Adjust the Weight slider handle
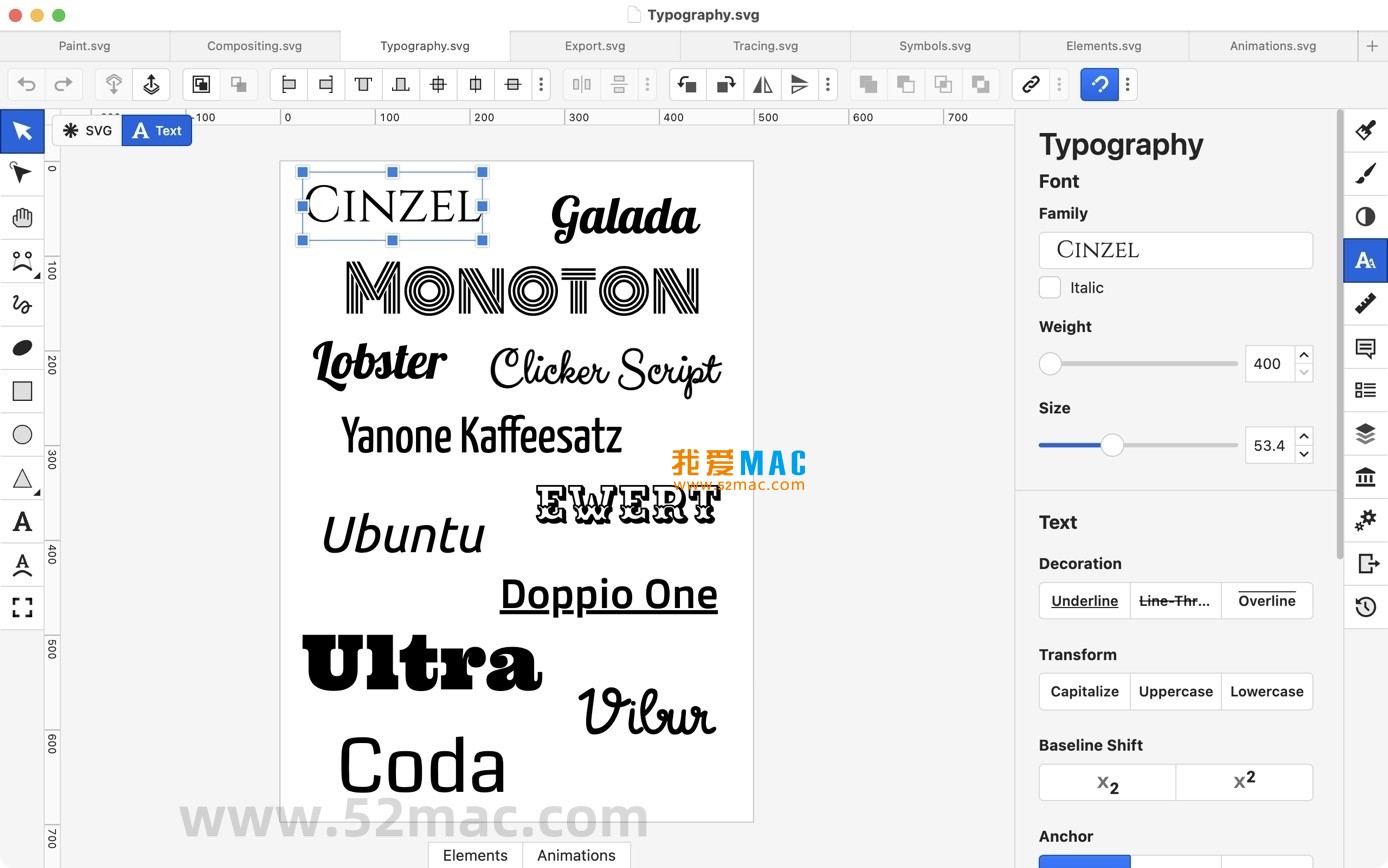This screenshot has height=868, width=1388. coord(1050,364)
